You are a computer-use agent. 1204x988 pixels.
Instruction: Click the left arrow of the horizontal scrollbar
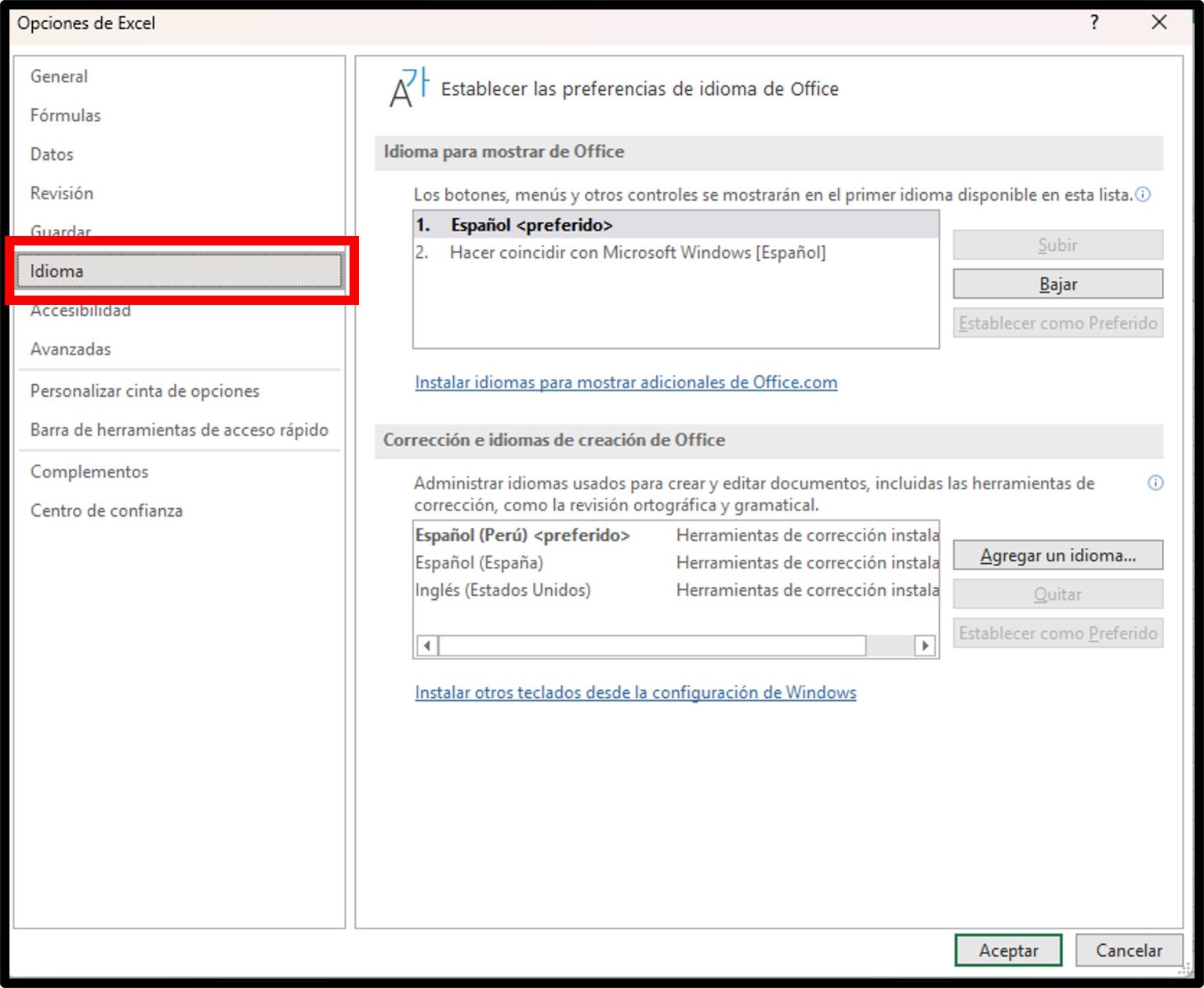[x=426, y=645]
